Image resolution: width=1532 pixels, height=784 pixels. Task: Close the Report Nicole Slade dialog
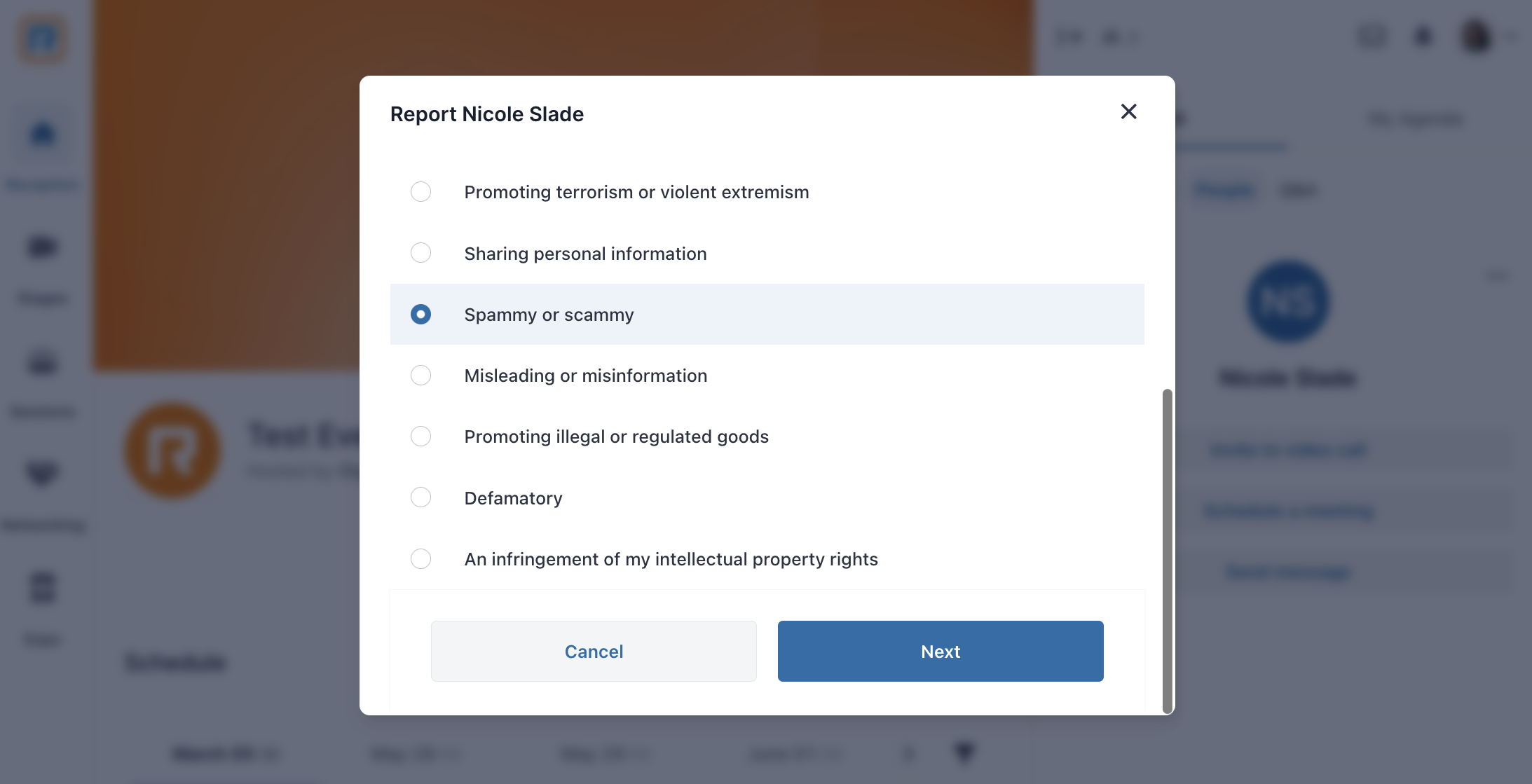1128,111
